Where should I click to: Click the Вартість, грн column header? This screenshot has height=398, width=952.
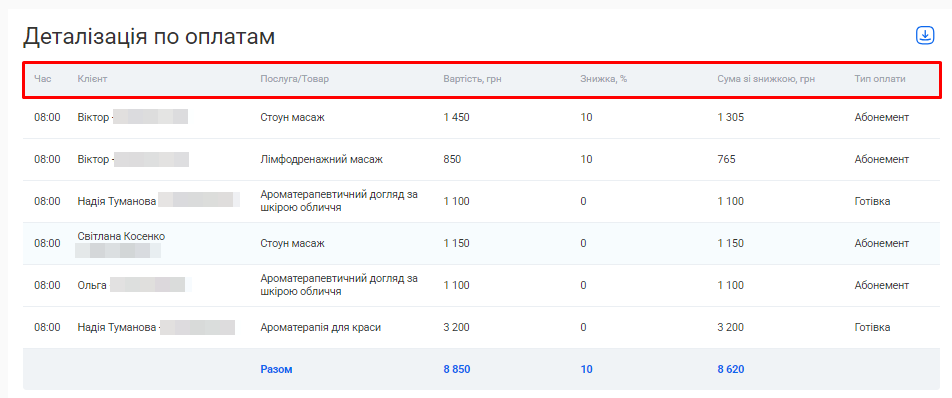472,79
